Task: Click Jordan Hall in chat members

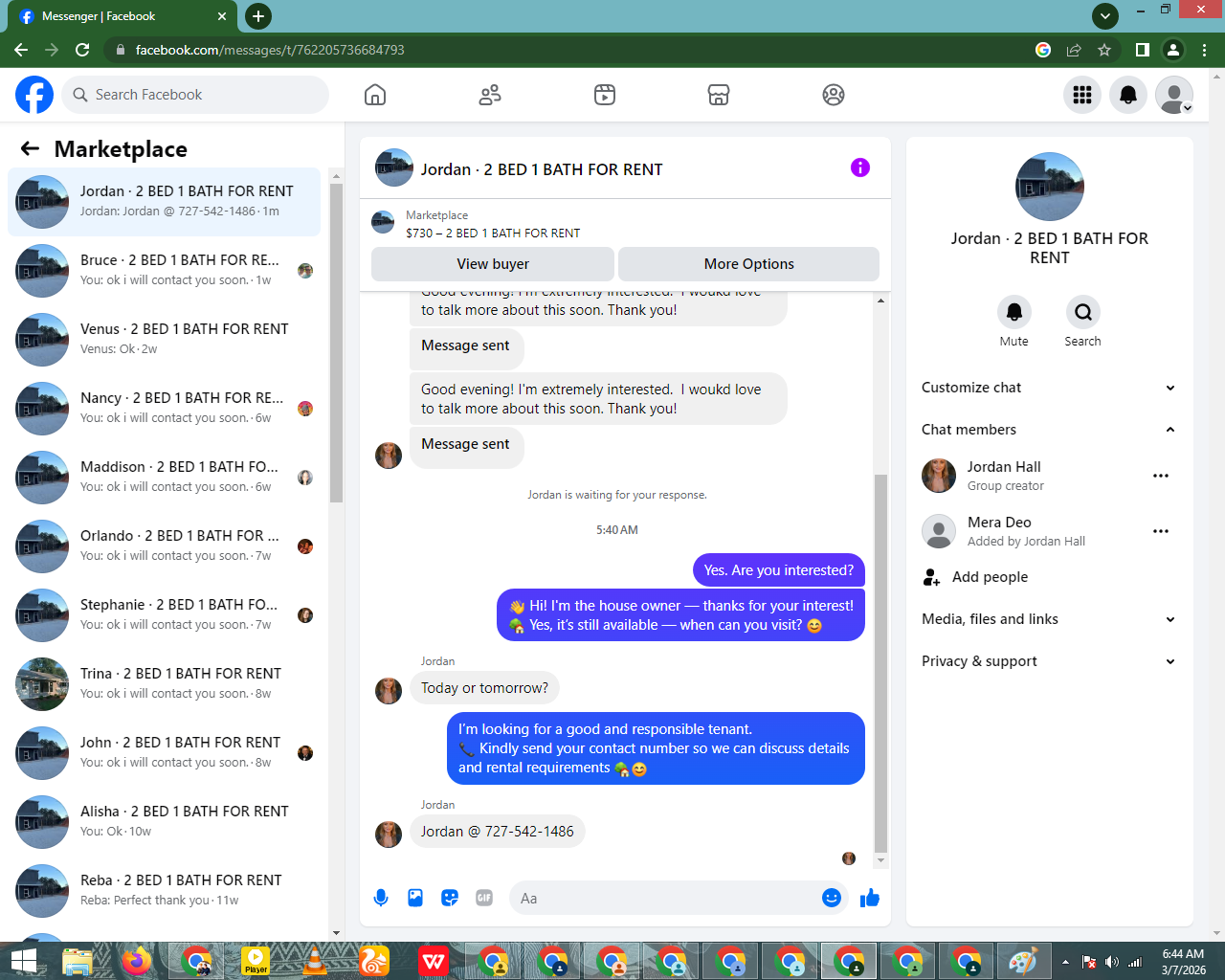Action: pyautogui.click(x=1004, y=467)
